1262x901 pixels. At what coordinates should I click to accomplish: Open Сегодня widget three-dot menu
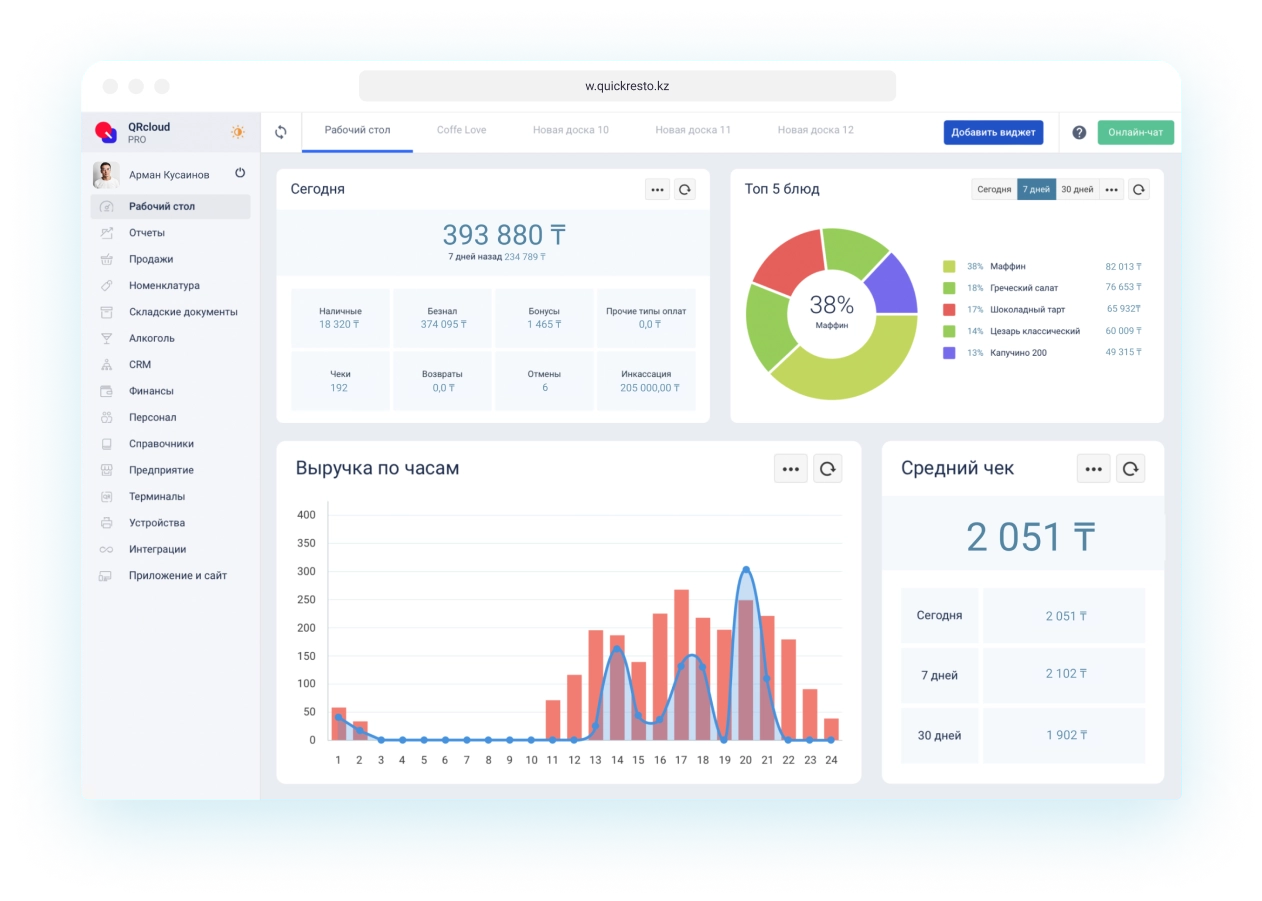click(x=657, y=189)
